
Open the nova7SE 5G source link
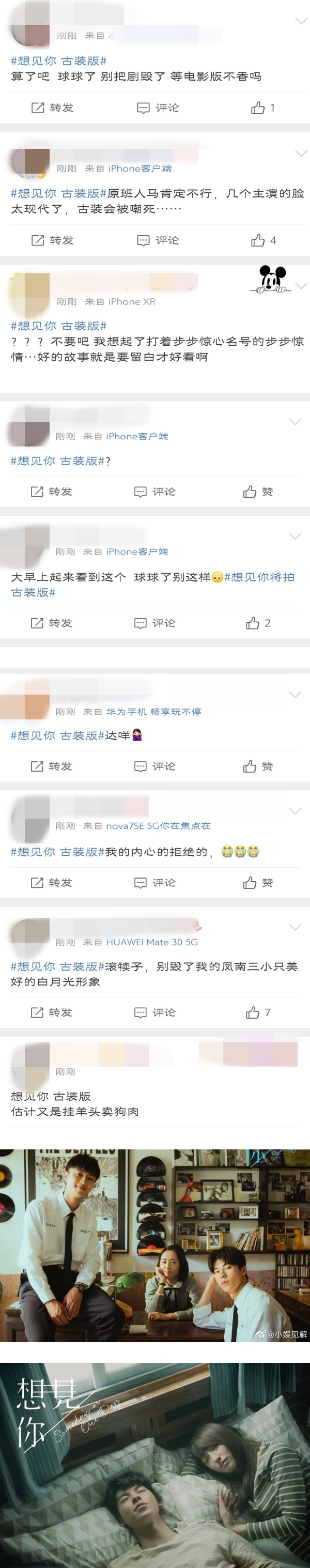click(x=158, y=826)
